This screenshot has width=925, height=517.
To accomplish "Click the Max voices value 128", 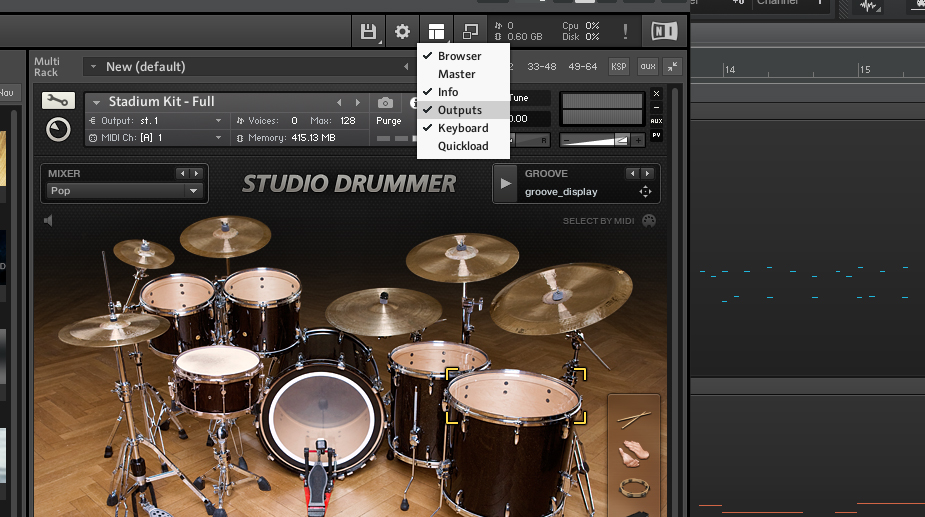I will [x=347, y=120].
